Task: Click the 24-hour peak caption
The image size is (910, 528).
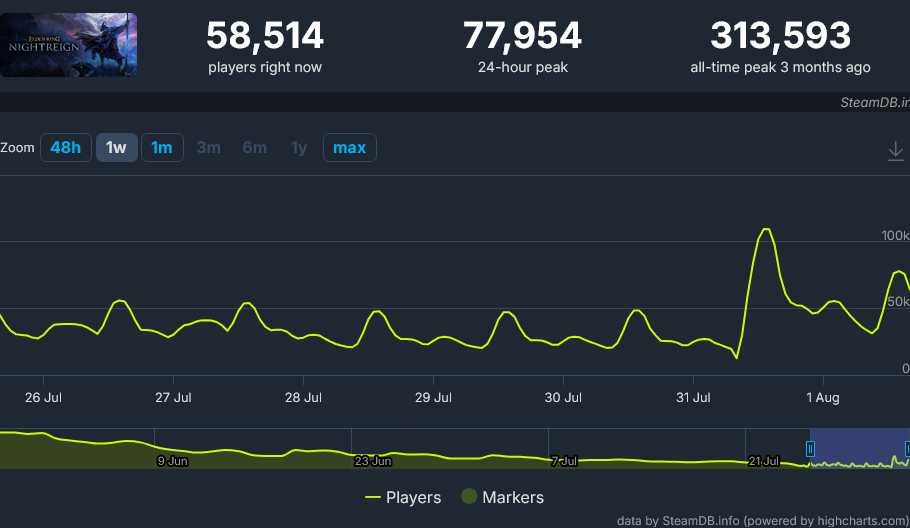Action: [x=522, y=67]
